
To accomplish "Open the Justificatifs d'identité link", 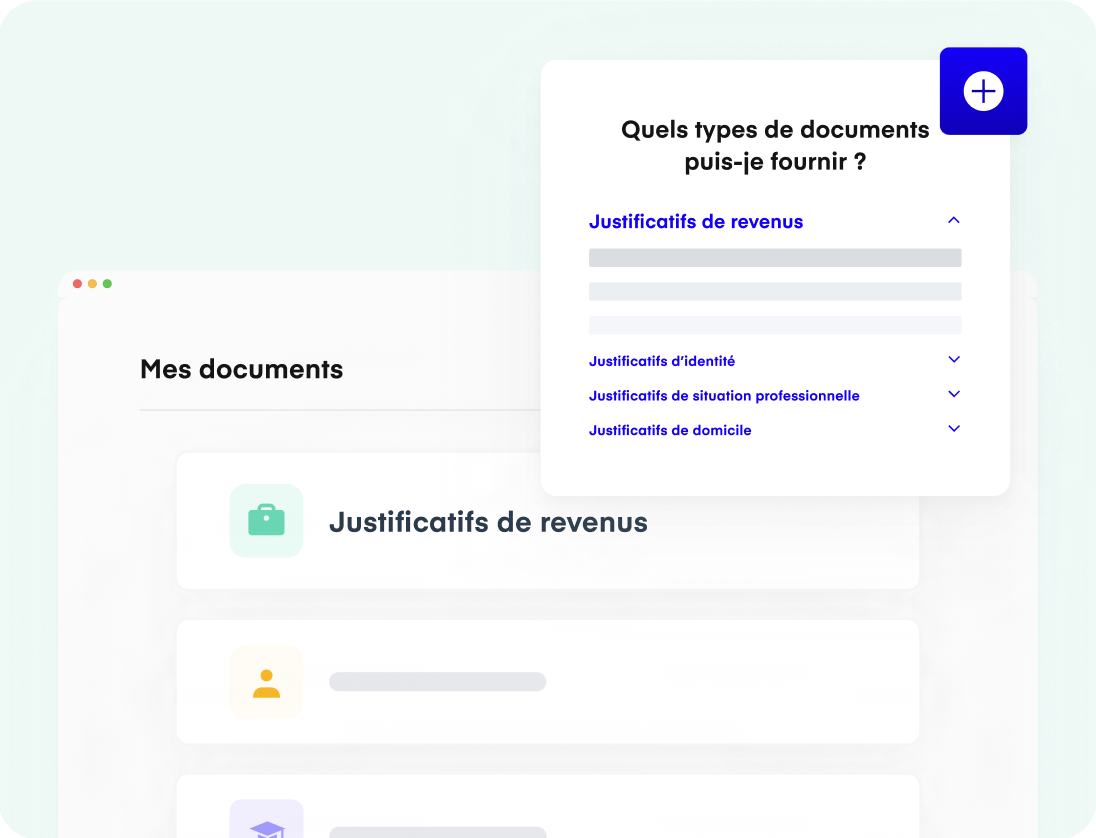I will (662, 361).
